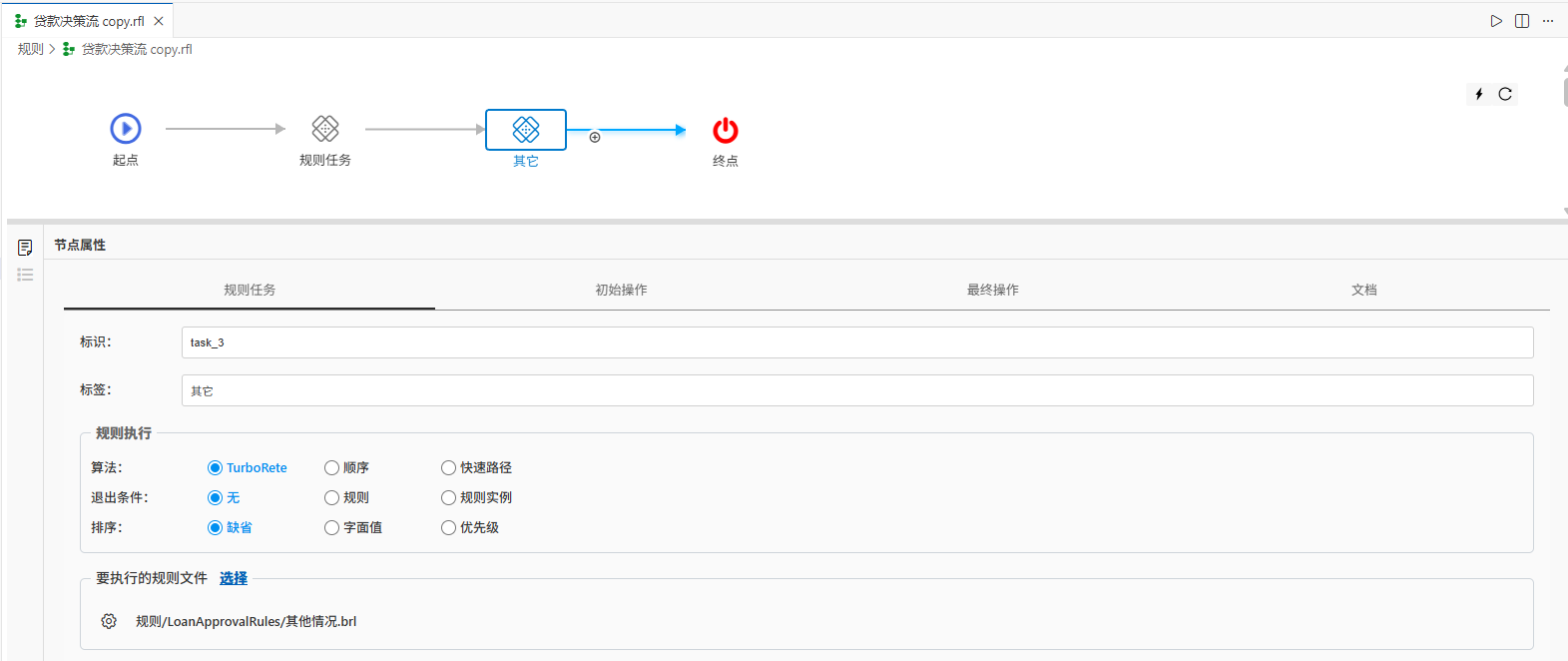The image size is (1568, 661).
Task: Click the refresh icon in canvas toolbar
Action: coord(1505,94)
